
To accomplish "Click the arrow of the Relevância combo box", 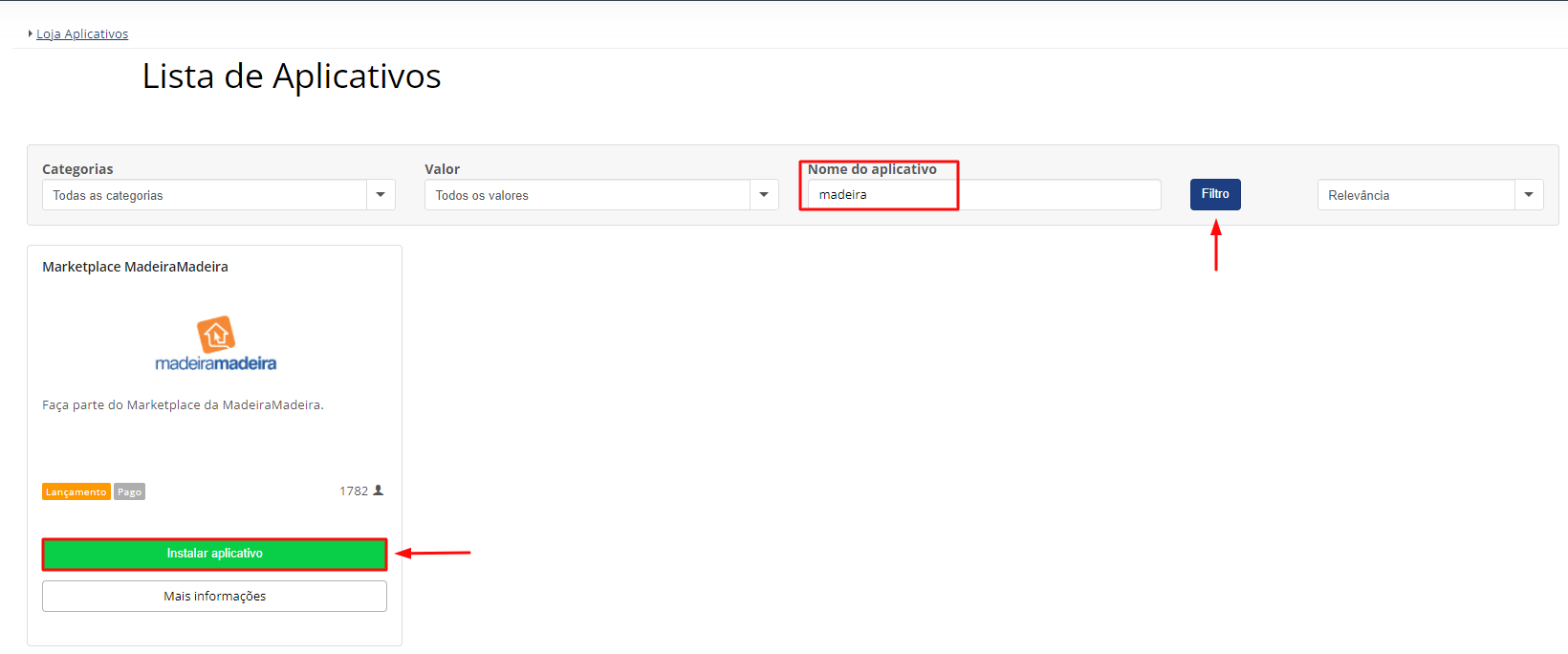I will click(x=1529, y=195).
